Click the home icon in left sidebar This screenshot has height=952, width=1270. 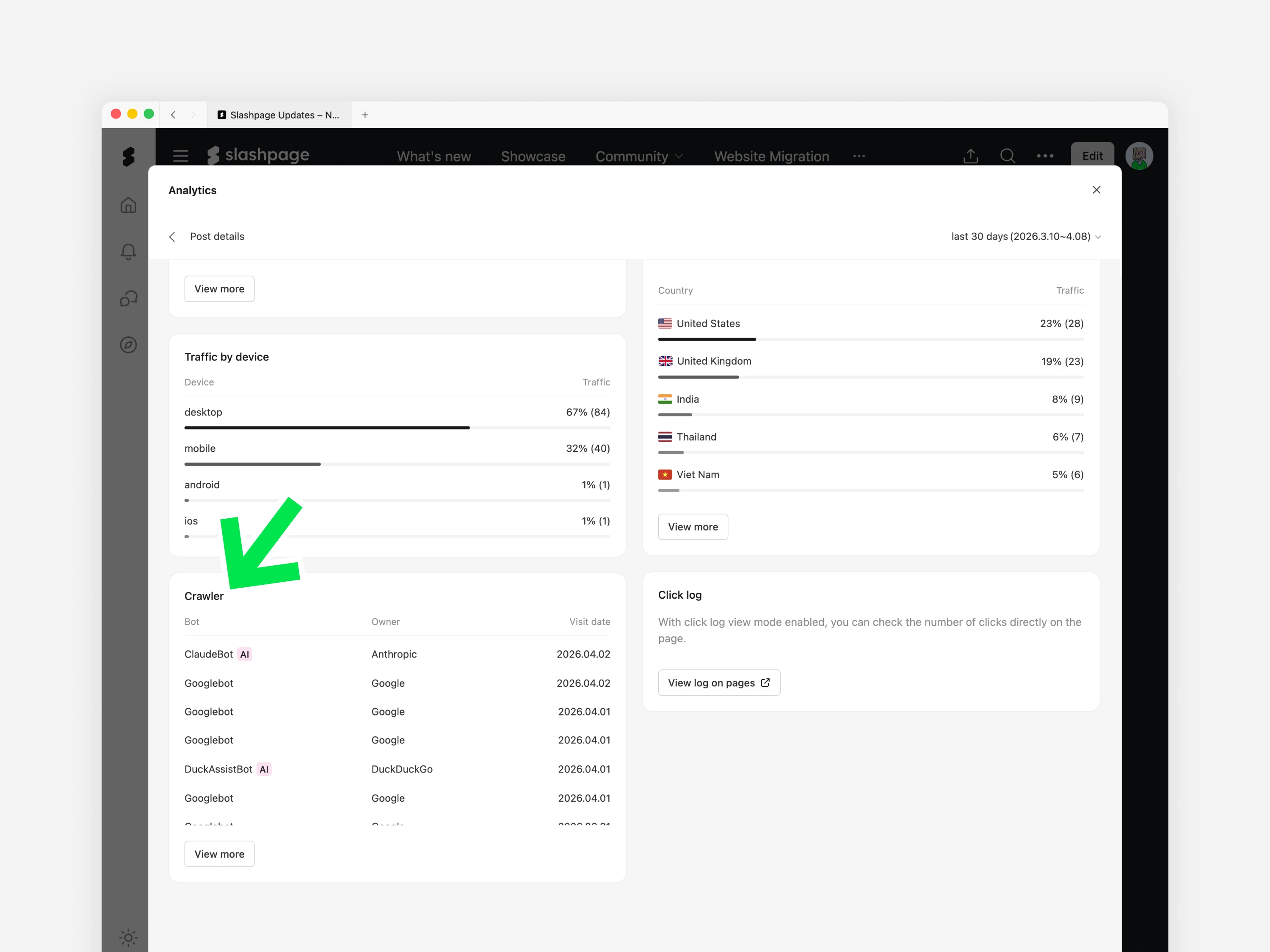[128, 206]
